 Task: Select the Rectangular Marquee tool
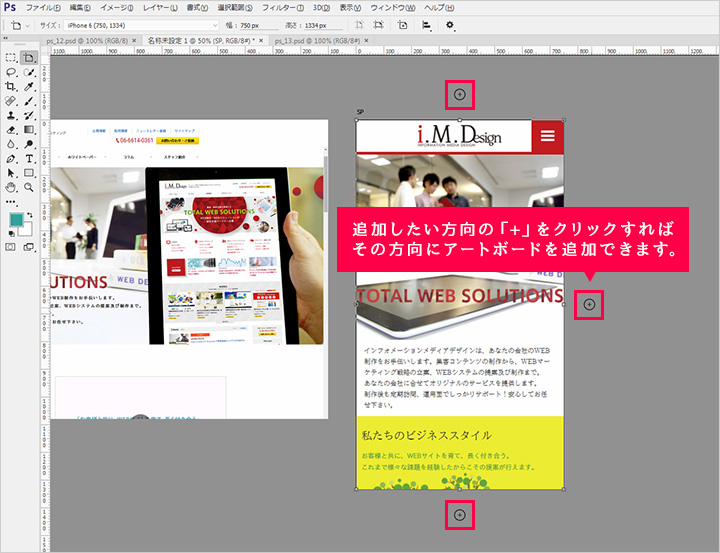pos(11,57)
